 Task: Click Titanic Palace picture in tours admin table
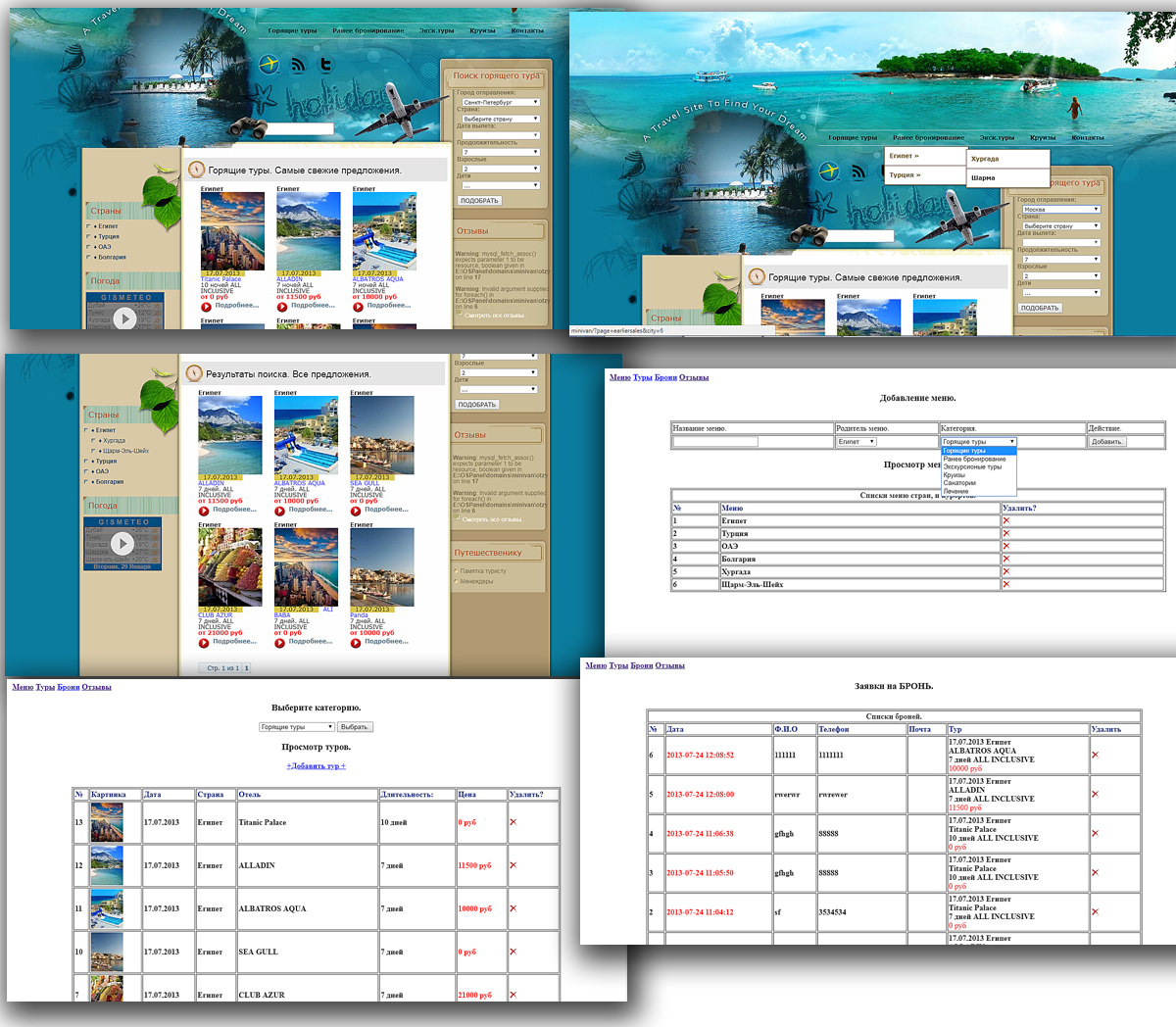tap(107, 822)
